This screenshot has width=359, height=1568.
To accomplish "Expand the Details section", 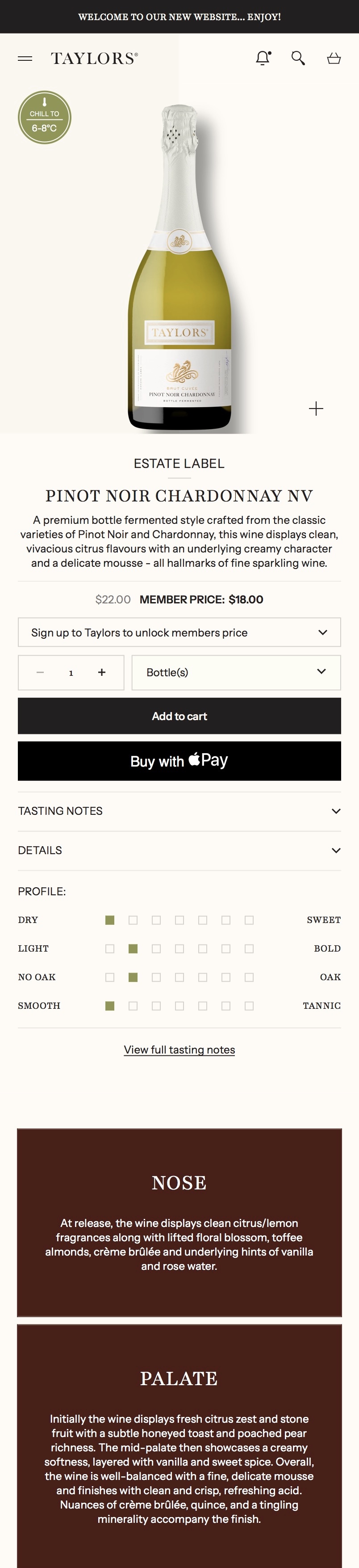I will [x=179, y=850].
